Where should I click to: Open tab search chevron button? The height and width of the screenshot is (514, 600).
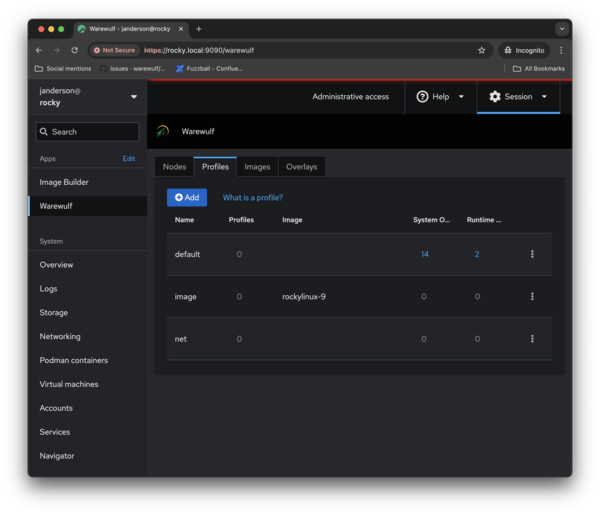pos(562,29)
